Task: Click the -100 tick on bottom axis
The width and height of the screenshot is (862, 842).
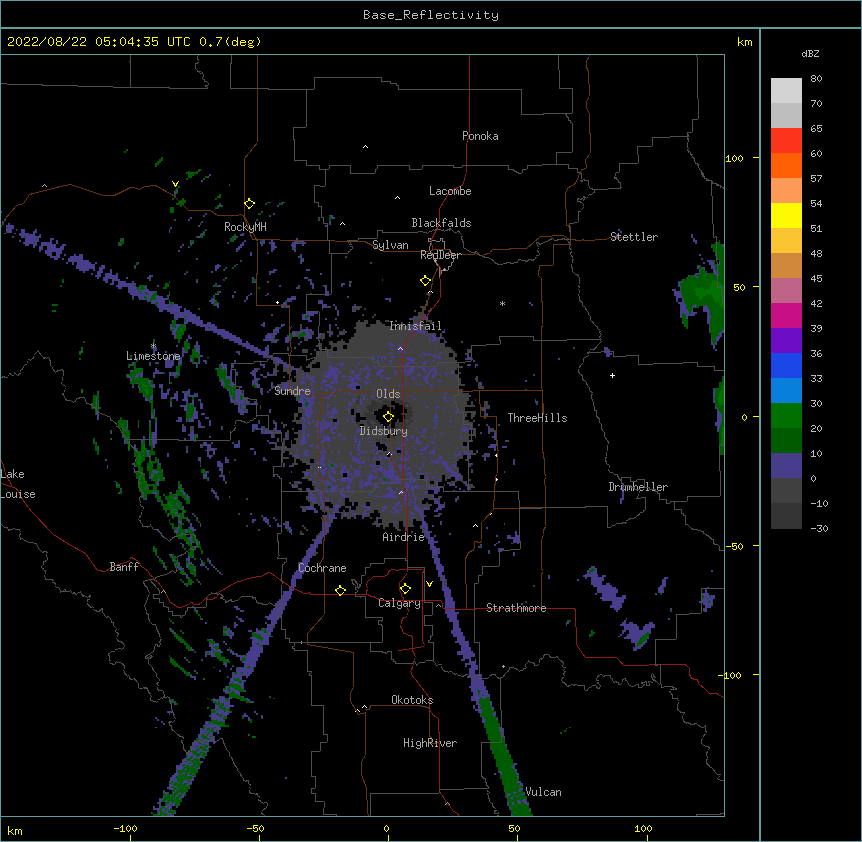Action: click(x=125, y=829)
